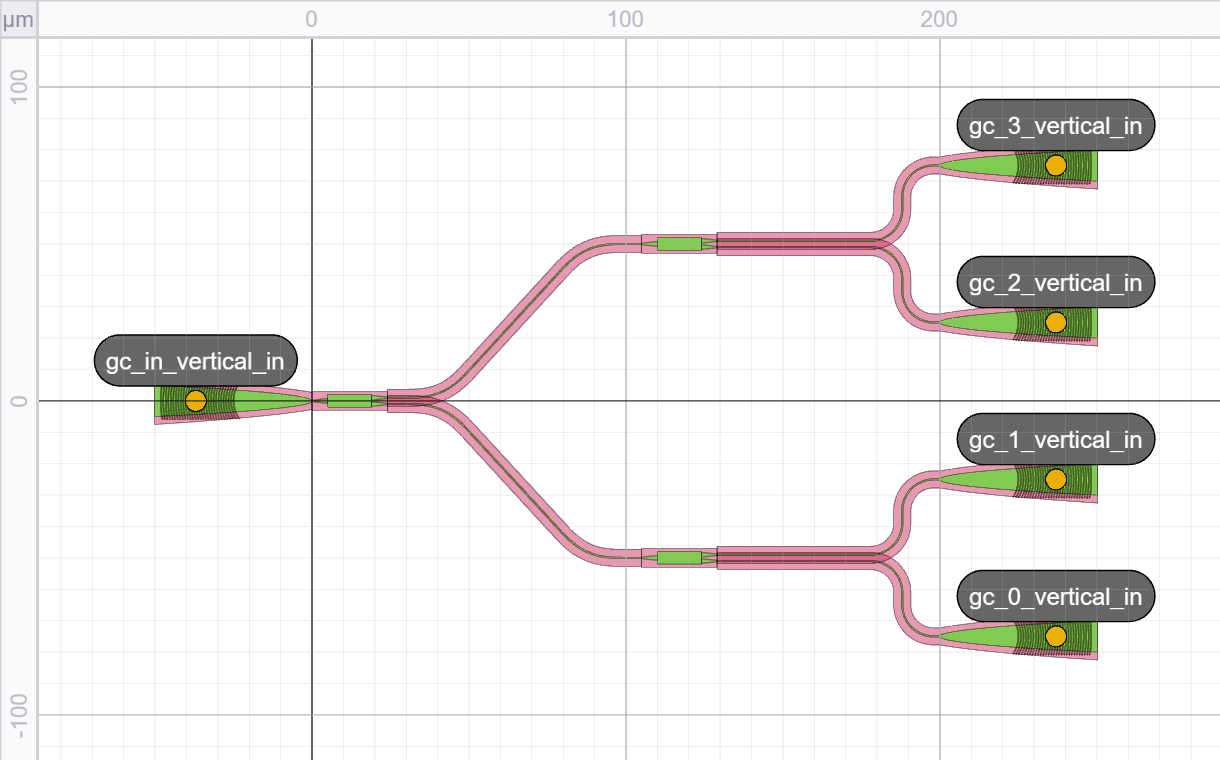This screenshot has height=760, width=1220.
Task: Select the gc_3_vertical_in label
Action: click(1055, 126)
